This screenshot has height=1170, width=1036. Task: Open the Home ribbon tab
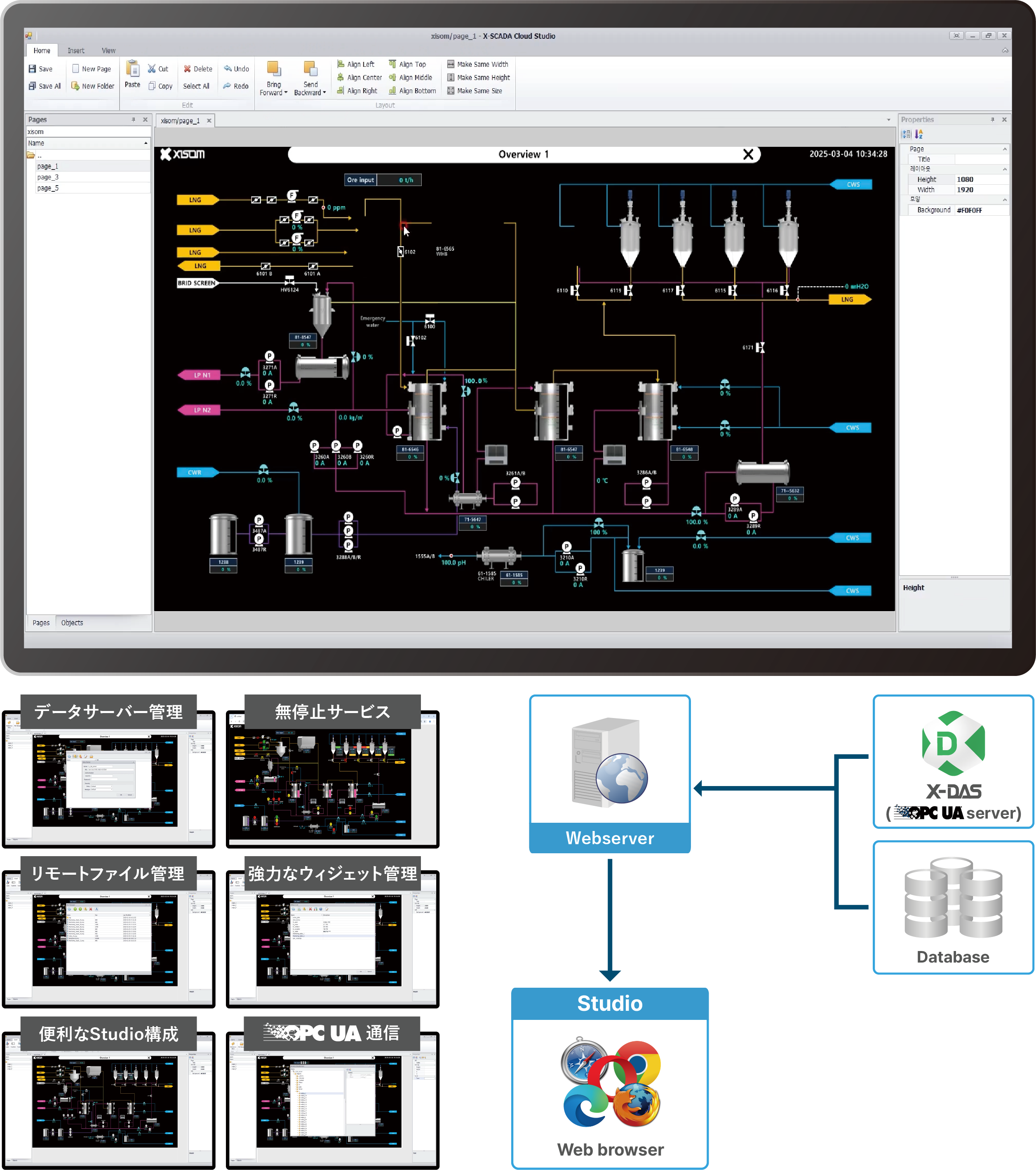tap(42, 50)
